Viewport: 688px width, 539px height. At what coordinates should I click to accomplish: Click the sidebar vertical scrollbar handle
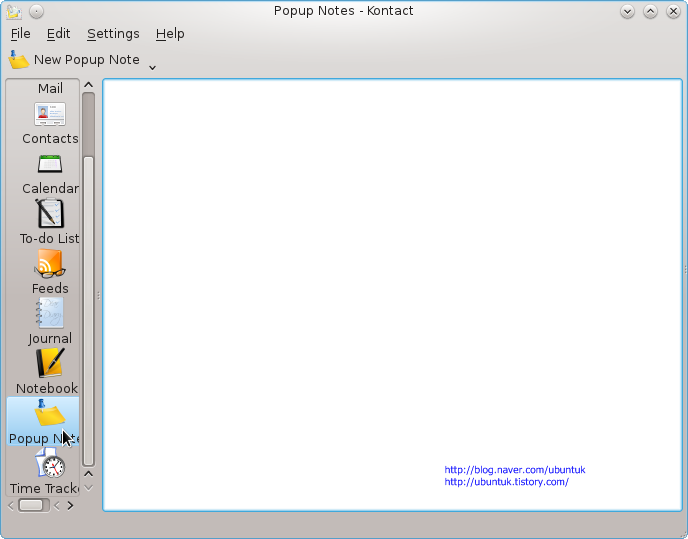coord(88,311)
